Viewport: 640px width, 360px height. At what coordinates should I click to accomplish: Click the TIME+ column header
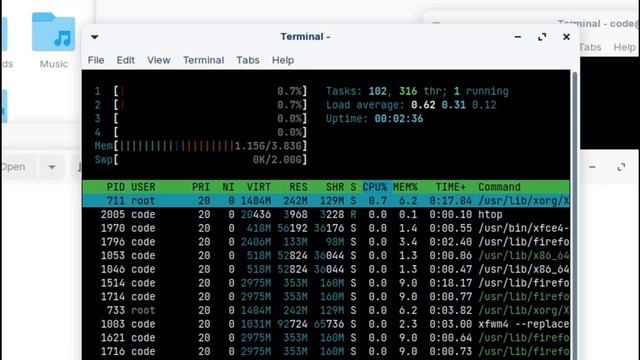click(450, 187)
